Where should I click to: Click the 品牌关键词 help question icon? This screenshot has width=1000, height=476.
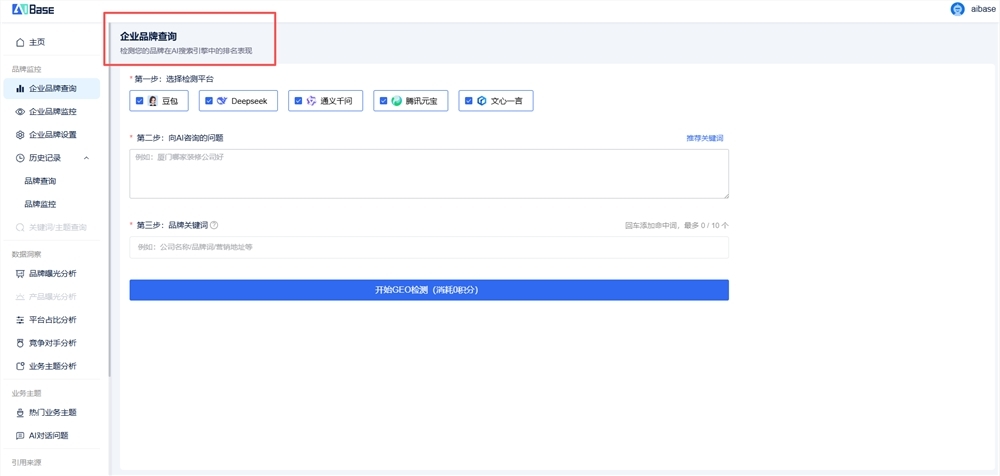pyautogui.click(x=214, y=225)
